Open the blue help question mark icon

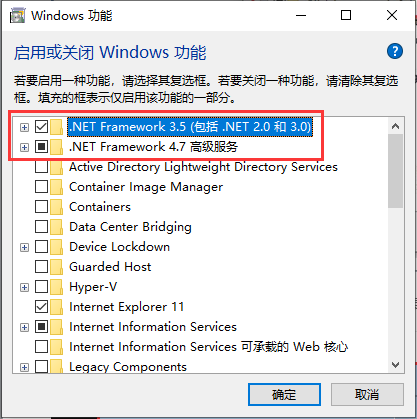point(395,51)
